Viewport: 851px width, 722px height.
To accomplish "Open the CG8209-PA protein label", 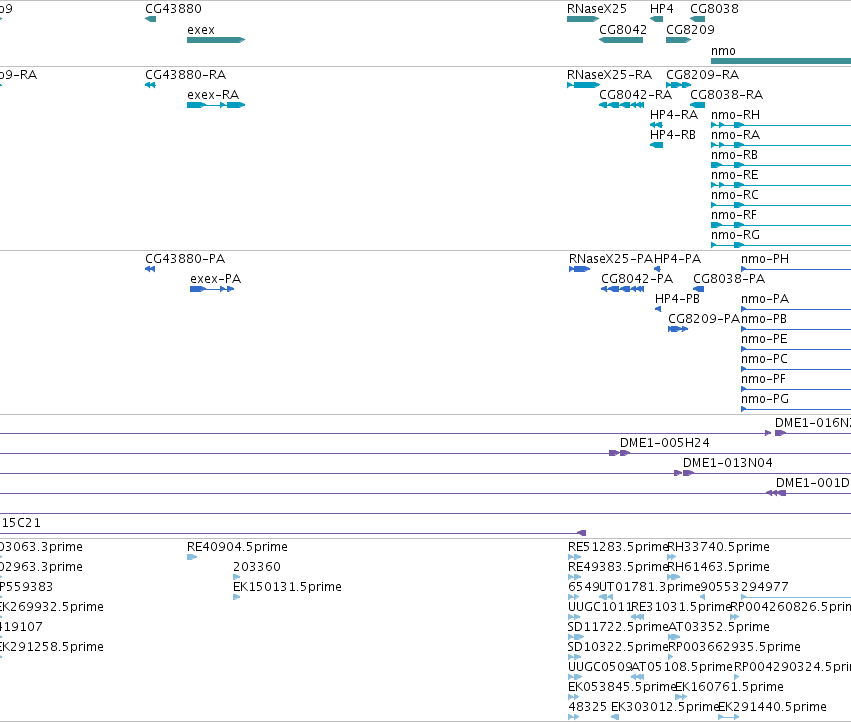I will point(704,319).
